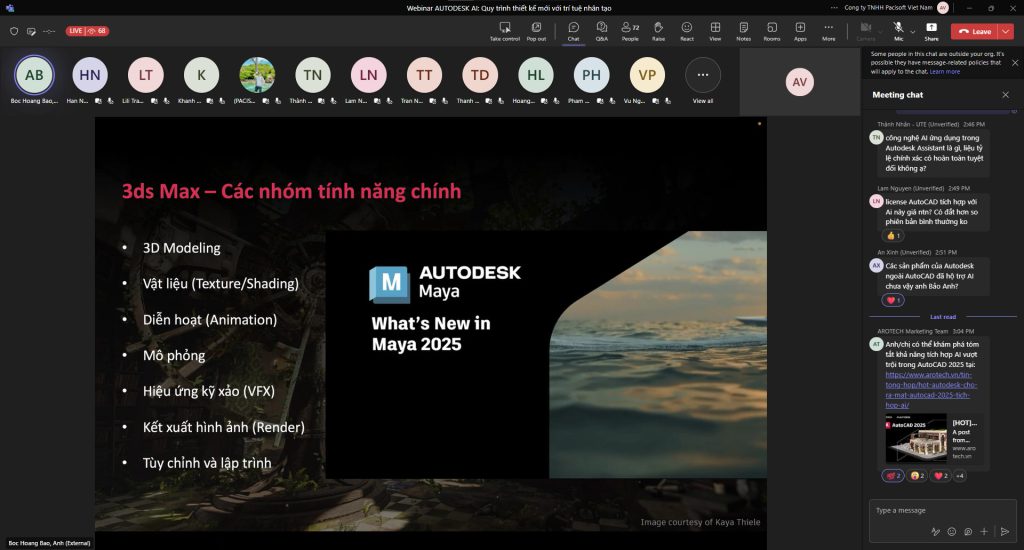Open the Apps menu

(x=800, y=31)
